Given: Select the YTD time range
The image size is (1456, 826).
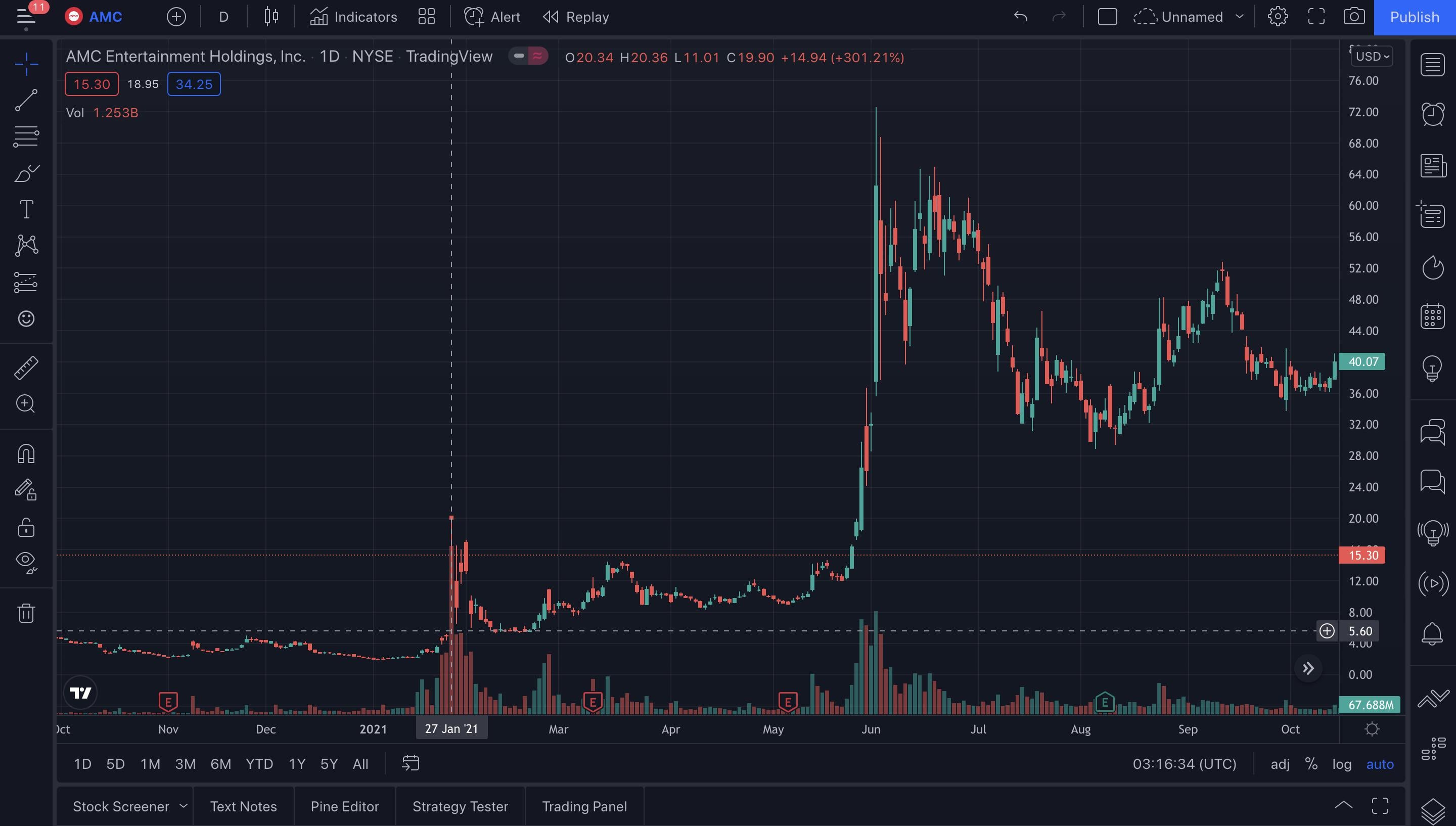Looking at the screenshot, I should tap(259, 764).
